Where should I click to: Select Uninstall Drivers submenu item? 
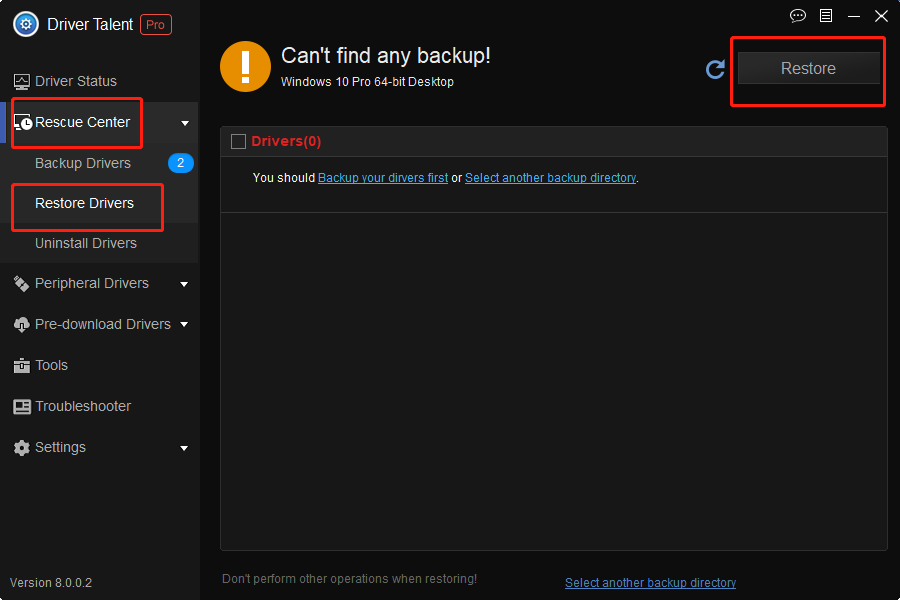point(100,243)
